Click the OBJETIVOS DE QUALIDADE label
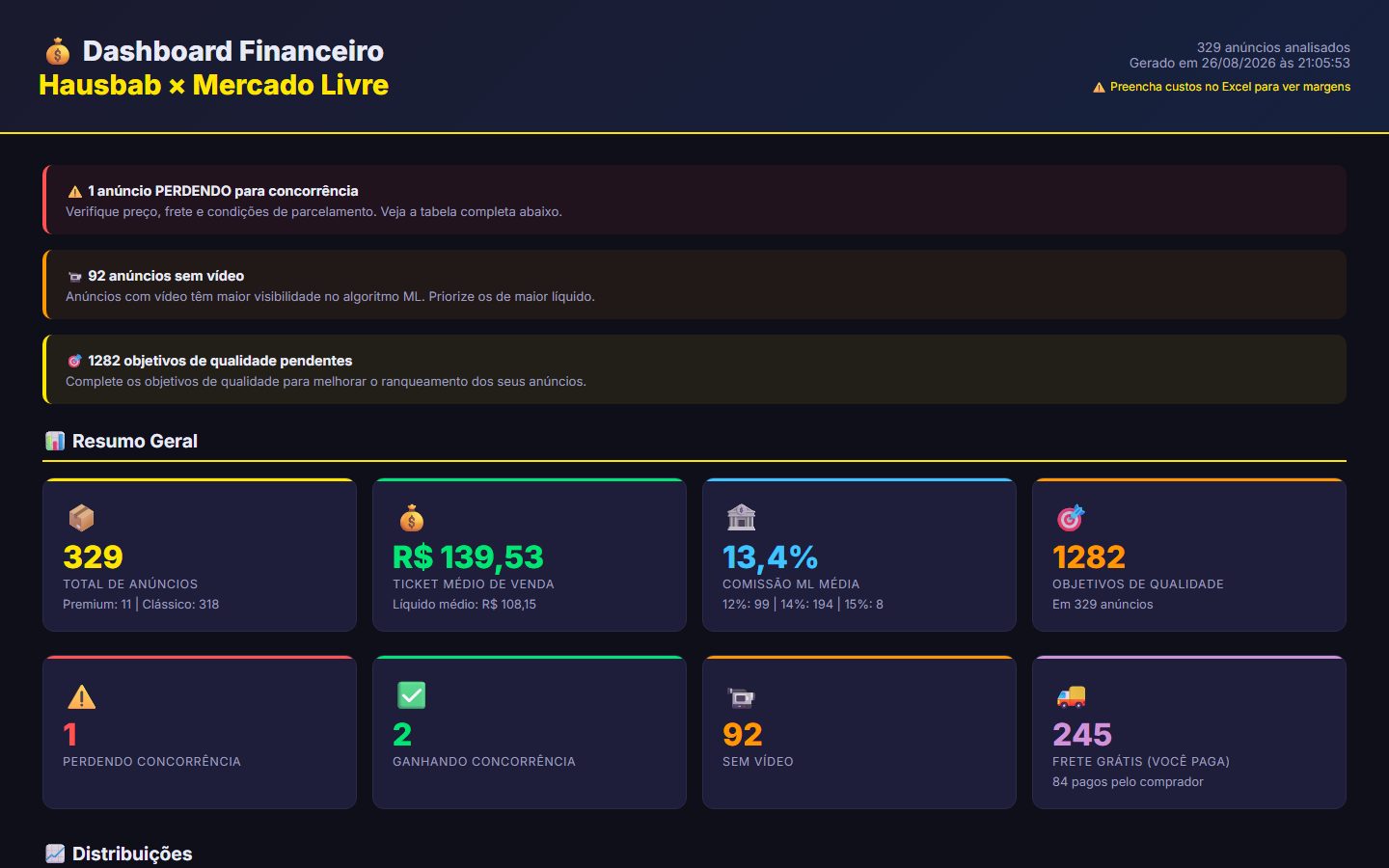The image size is (1389, 868). coord(1138,584)
